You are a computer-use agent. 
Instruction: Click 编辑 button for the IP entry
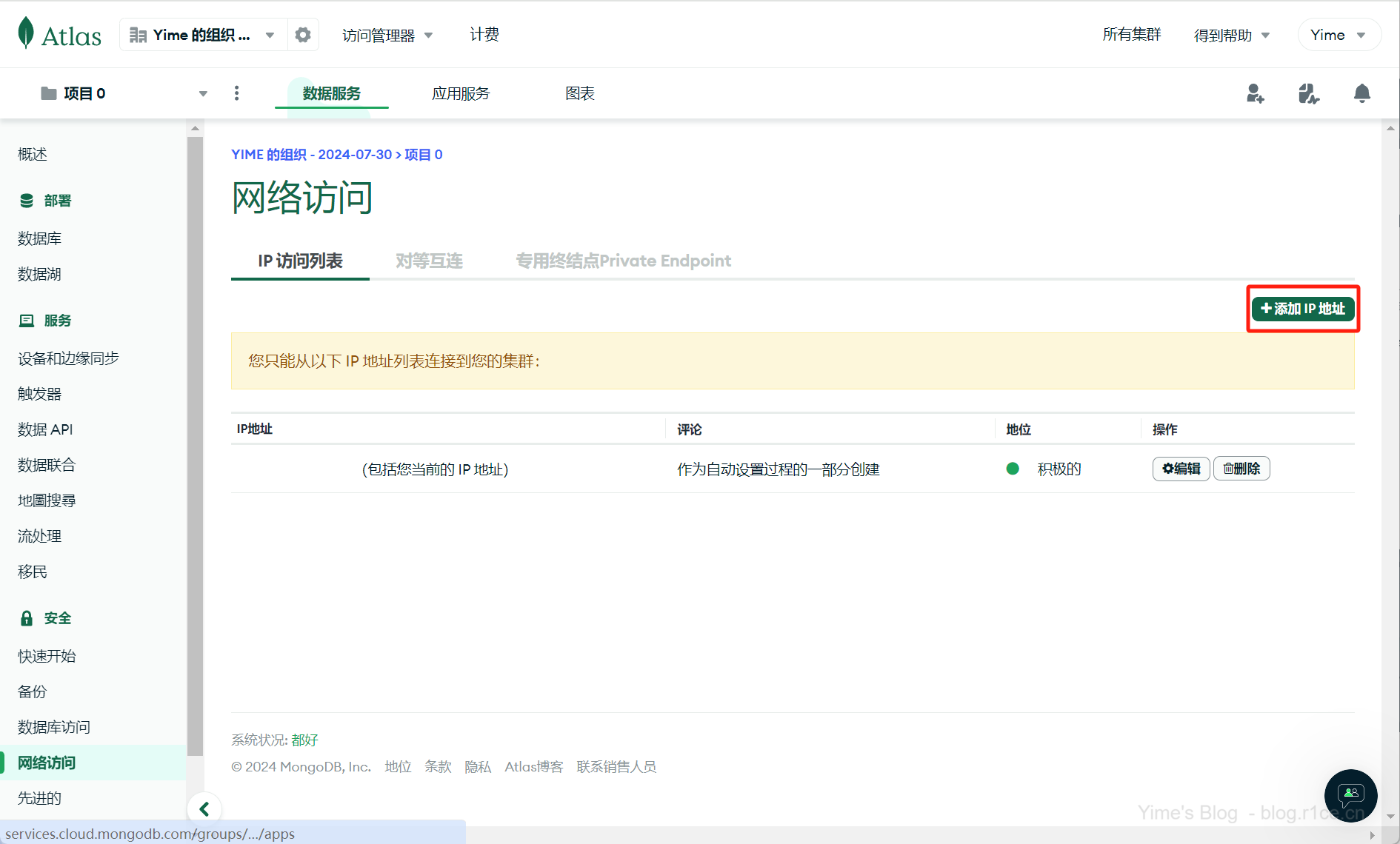tap(1181, 469)
